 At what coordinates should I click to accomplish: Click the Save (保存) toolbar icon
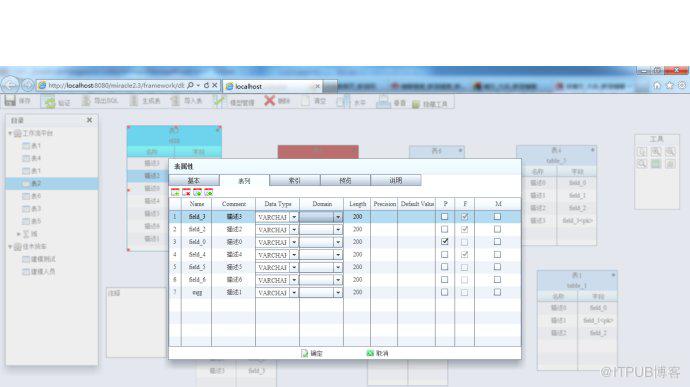click(x=10, y=101)
